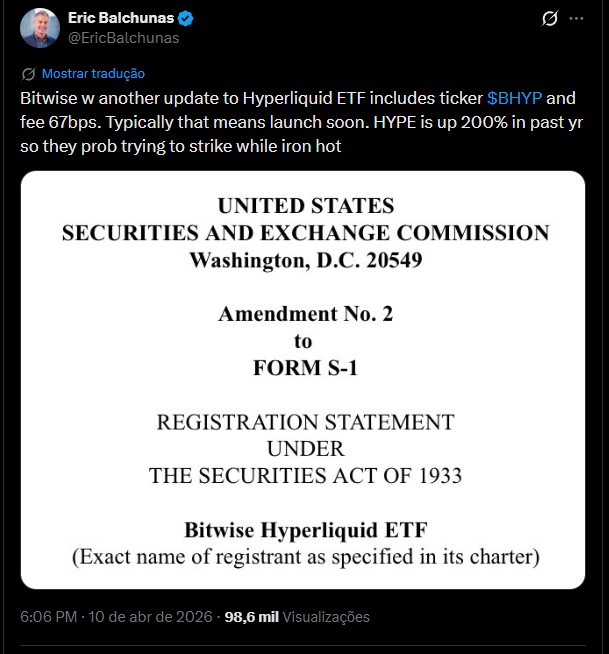Screen dimensions: 609x654
Task: Click the 6:06 PM timestamp
Action: (48, 617)
